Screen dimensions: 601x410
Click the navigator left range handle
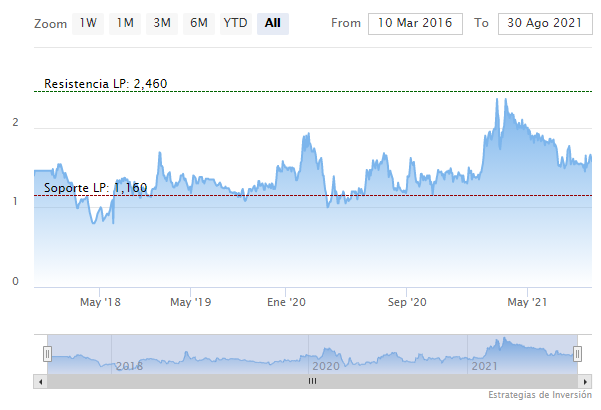(47, 354)
